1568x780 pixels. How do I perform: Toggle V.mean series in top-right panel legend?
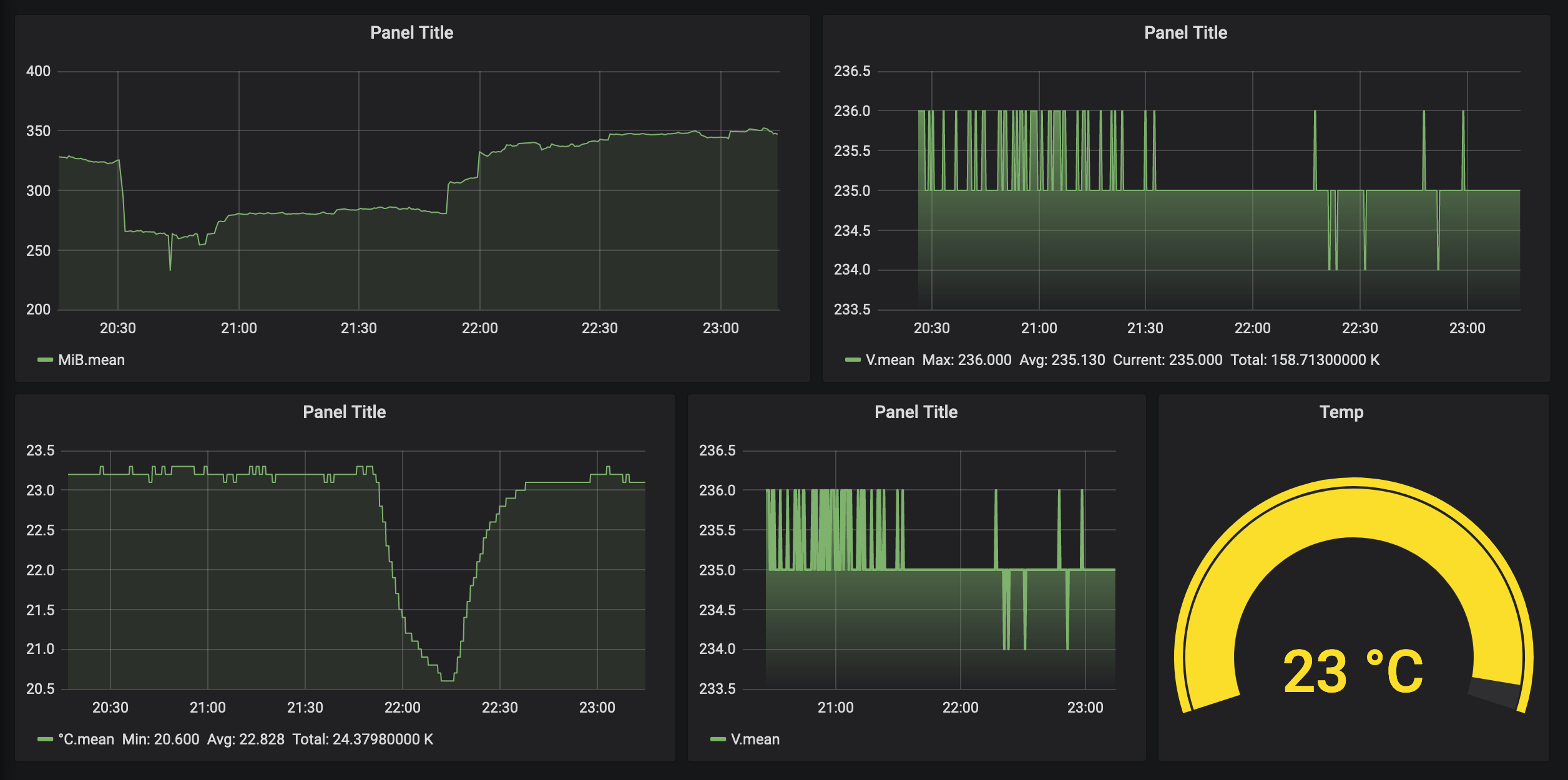[x=889, y=360]
